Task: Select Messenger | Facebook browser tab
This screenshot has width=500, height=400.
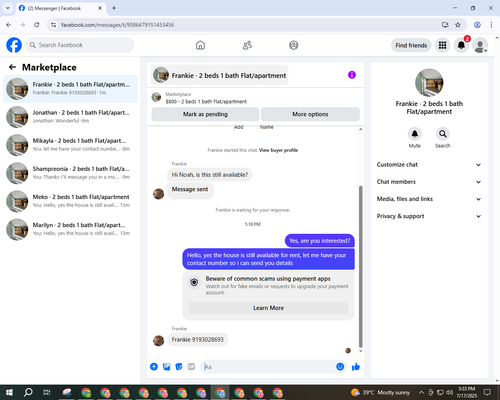Action: pyautogui.click(x=61, y=8)
